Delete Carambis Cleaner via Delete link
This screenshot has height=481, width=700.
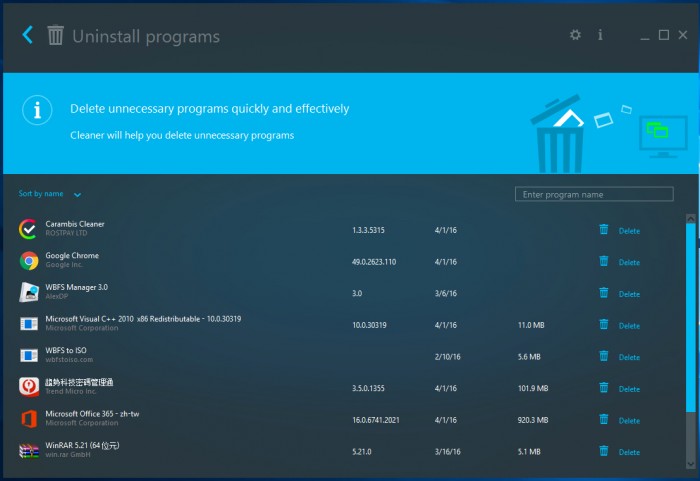point(629,231)
